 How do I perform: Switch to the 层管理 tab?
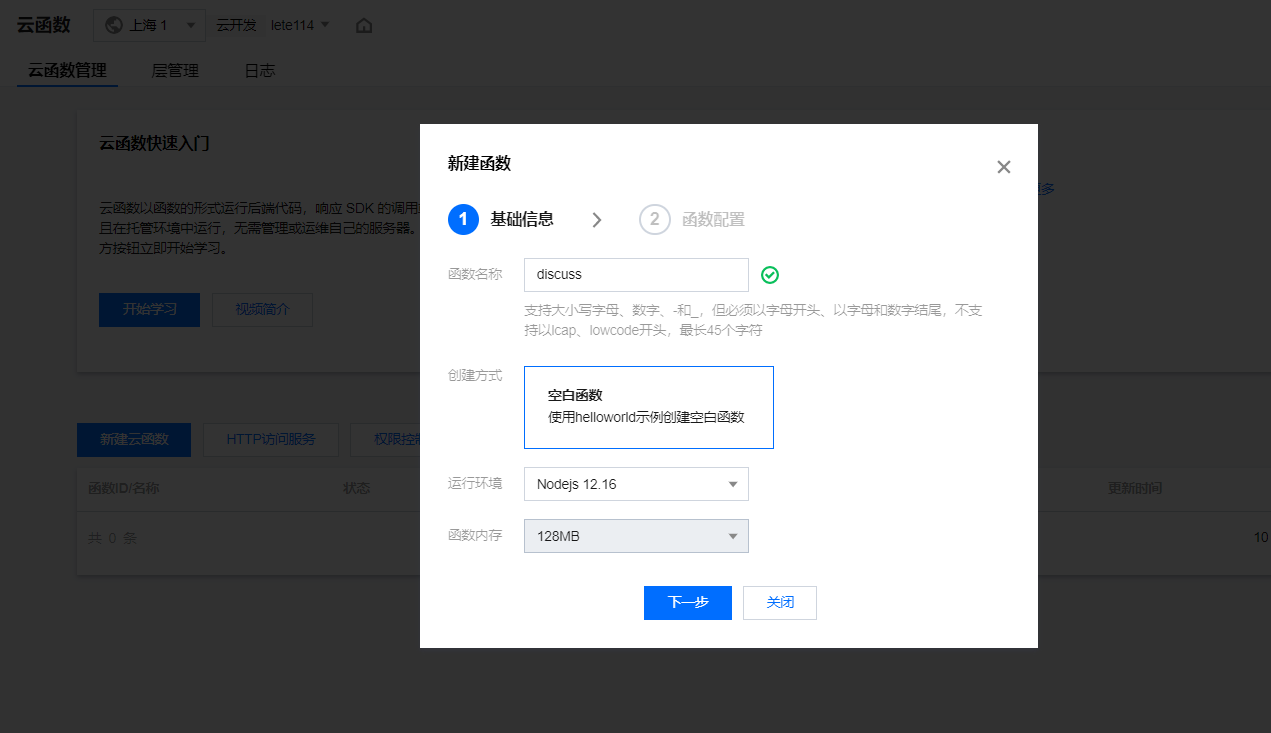coord(175,70)
